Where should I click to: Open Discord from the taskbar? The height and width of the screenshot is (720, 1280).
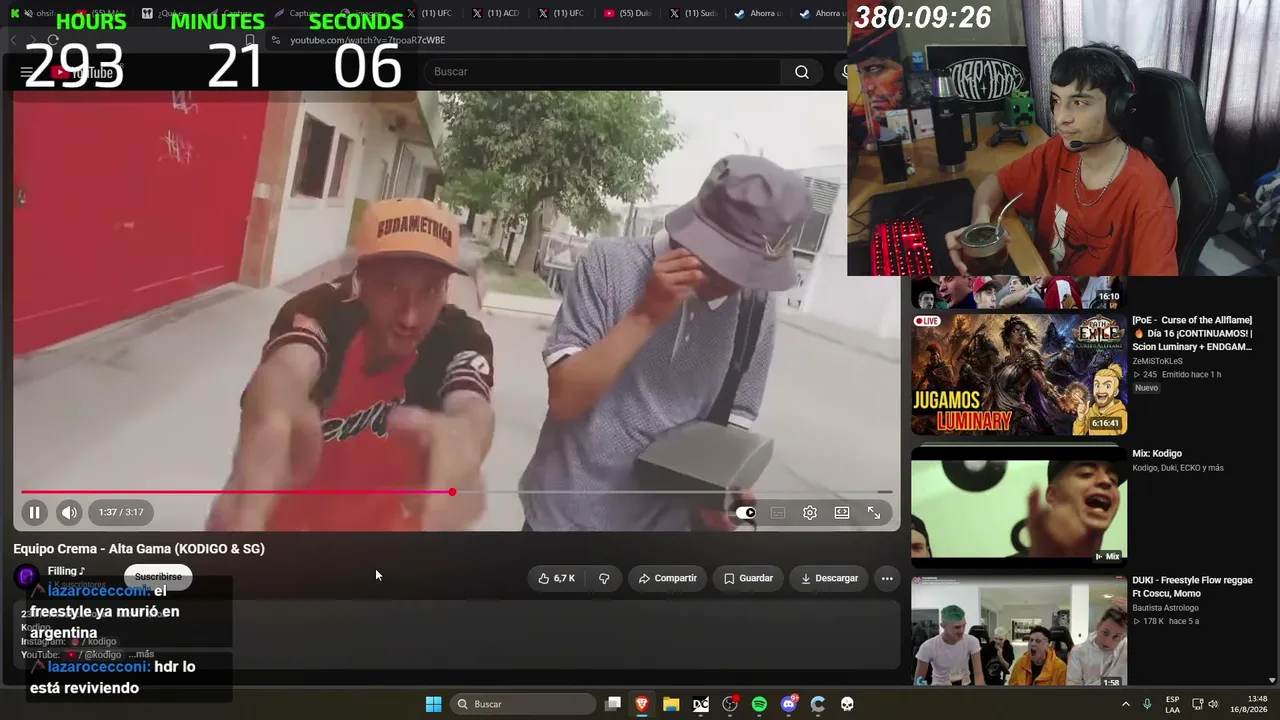pos(789,704)
